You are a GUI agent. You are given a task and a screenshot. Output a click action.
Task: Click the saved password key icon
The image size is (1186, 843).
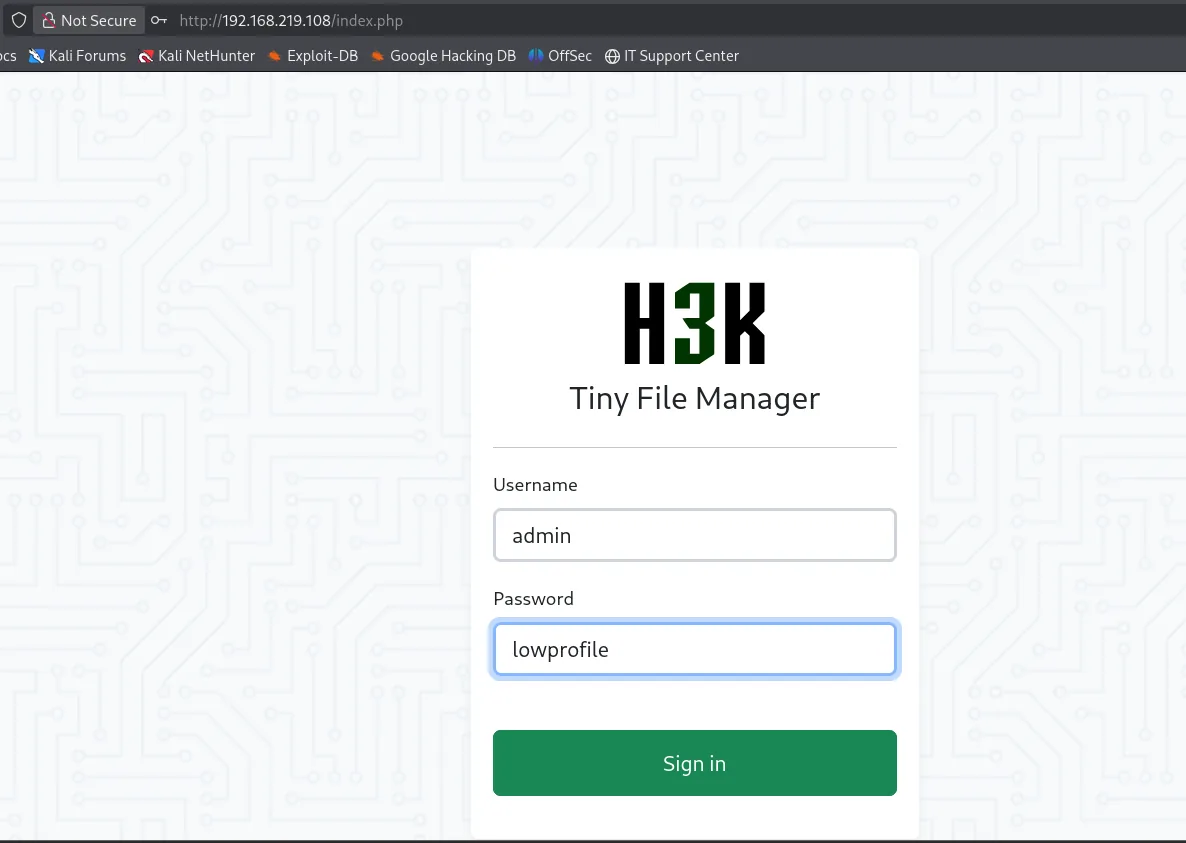(158, 20)
